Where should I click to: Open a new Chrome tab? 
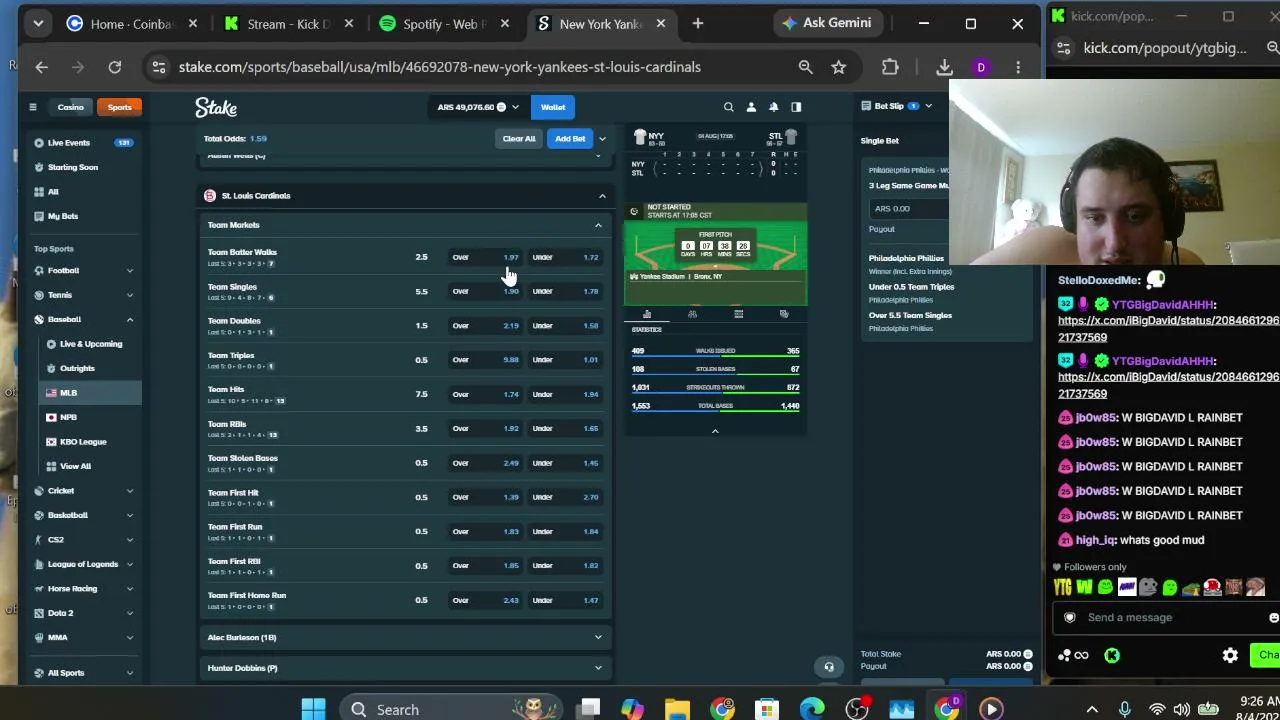(698, 23)
